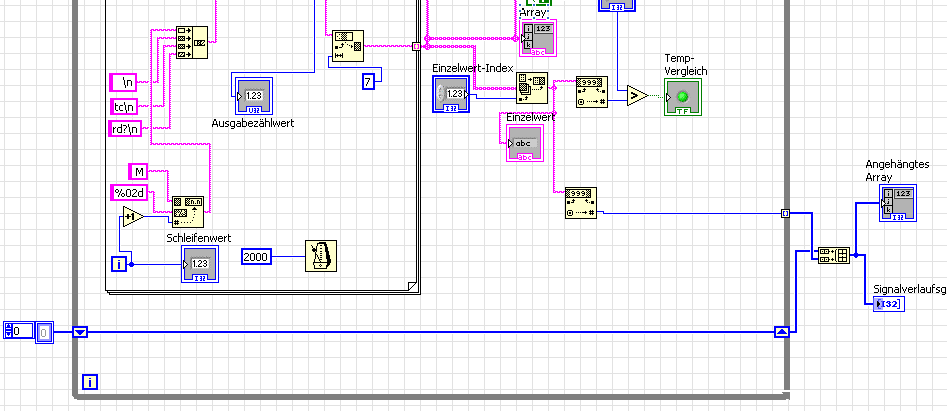947x411 pixels.
Task: Select the Build Array node
Action: tap(833, 255)
